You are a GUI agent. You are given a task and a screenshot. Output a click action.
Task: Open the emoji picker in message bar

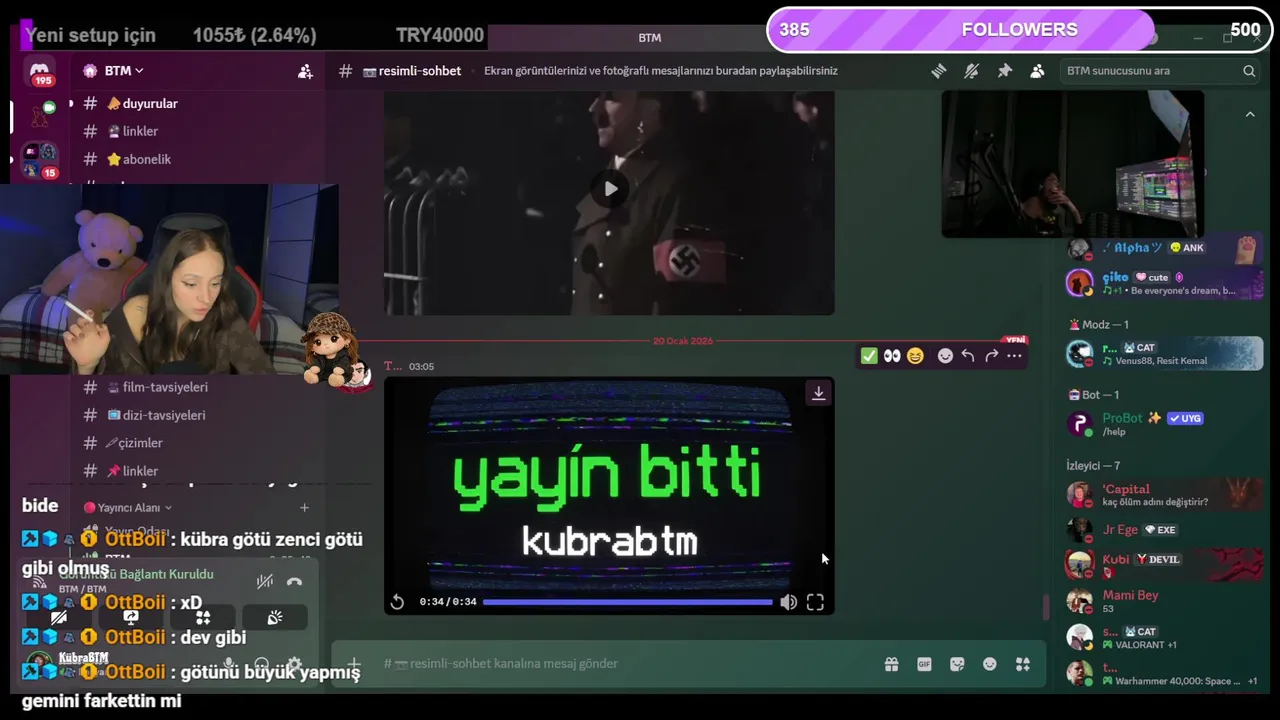pos(990,664)
